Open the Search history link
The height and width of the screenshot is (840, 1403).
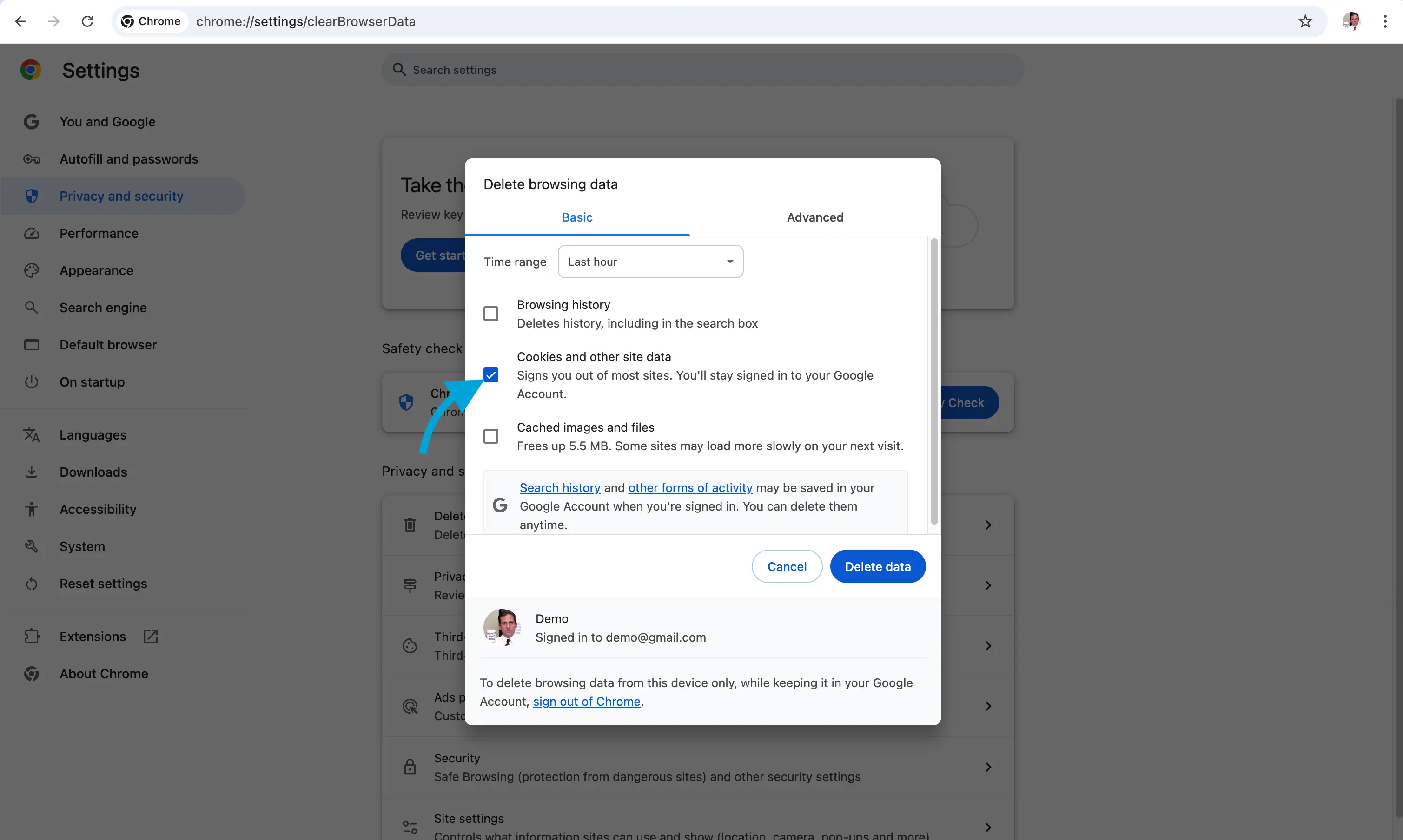click(x=560, y=488)
